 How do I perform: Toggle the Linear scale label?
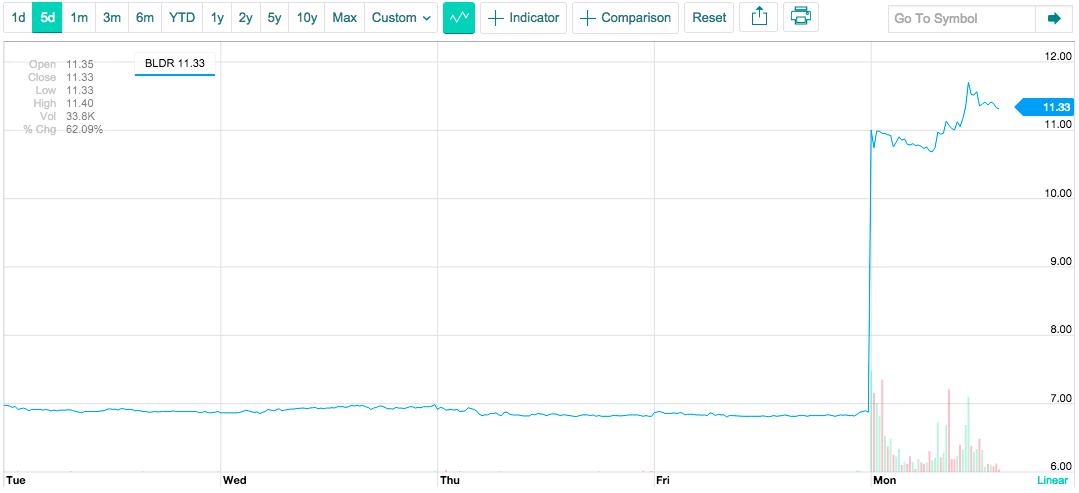pos(1052,481)
